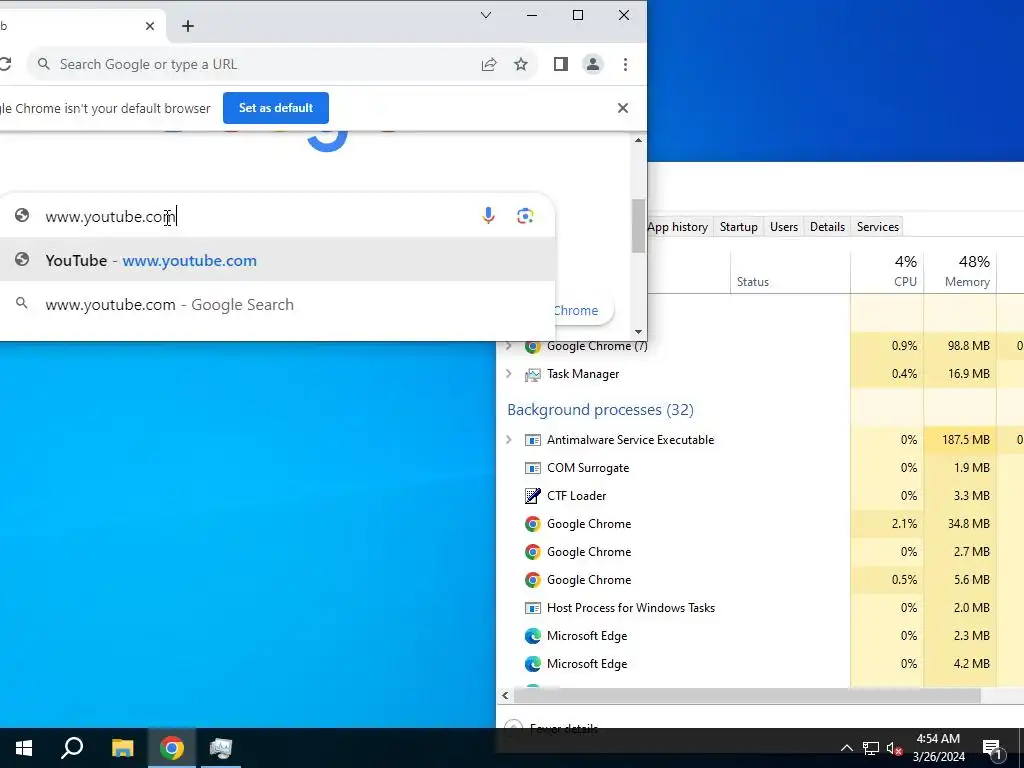Select Task Manager process icon
Viewport: 1024px width, 768px height.
(x=533, y=374)
